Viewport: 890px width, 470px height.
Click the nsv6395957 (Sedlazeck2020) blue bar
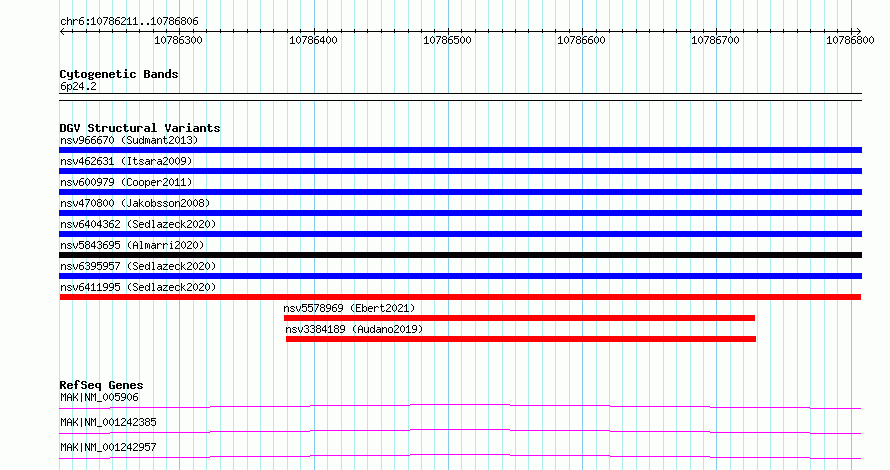[x=460, y=276]
